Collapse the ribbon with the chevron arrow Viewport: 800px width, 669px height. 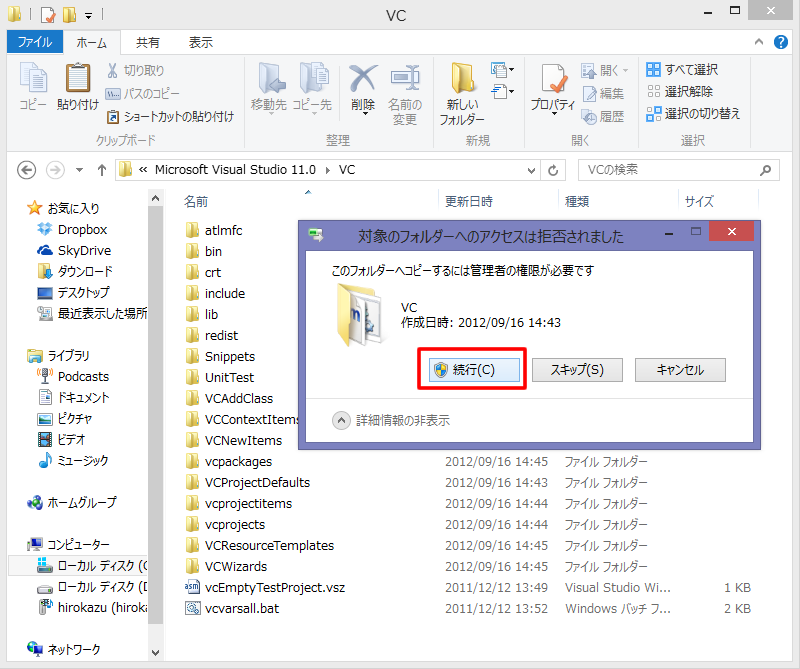pos(759,42)
